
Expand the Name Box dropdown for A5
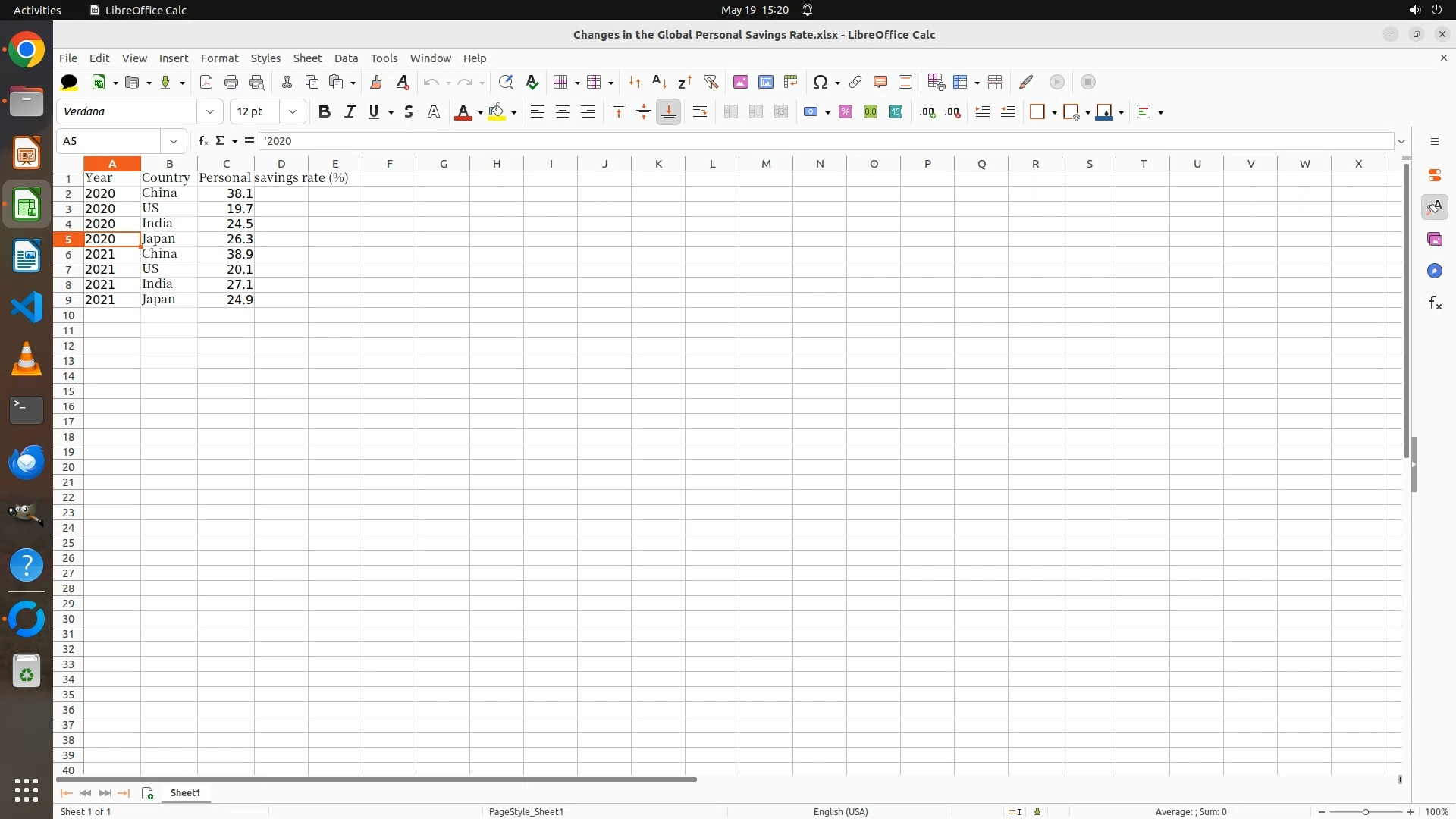click(x=174, y=141)
